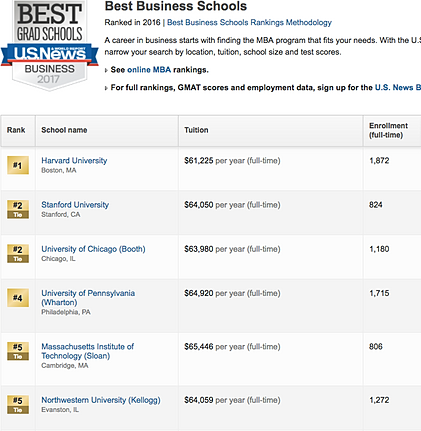Select MIT Sloan enrollment value 806
The width and height of the screenshot is (421, 431).
376,347
